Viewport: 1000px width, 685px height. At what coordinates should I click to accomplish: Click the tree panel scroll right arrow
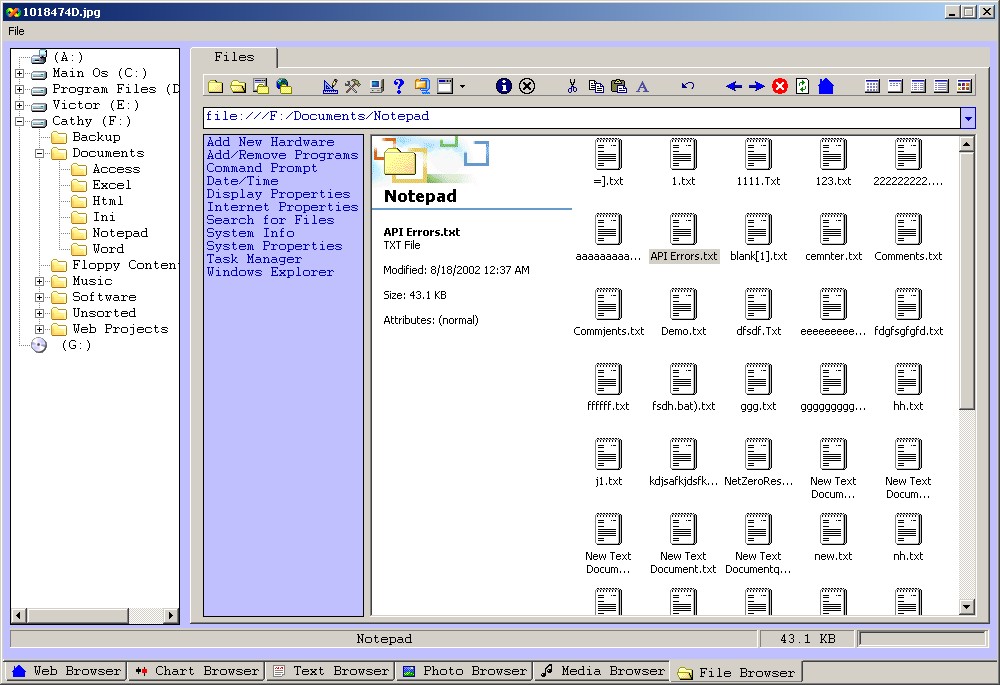(x=170, y=615)
